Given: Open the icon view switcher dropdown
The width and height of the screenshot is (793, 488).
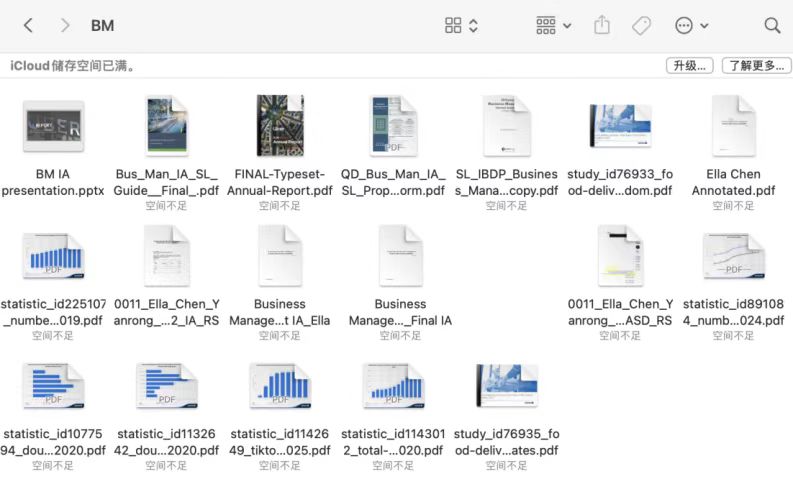Looking at the screenshot, I should pyautogui.click(x=461, y=25).
